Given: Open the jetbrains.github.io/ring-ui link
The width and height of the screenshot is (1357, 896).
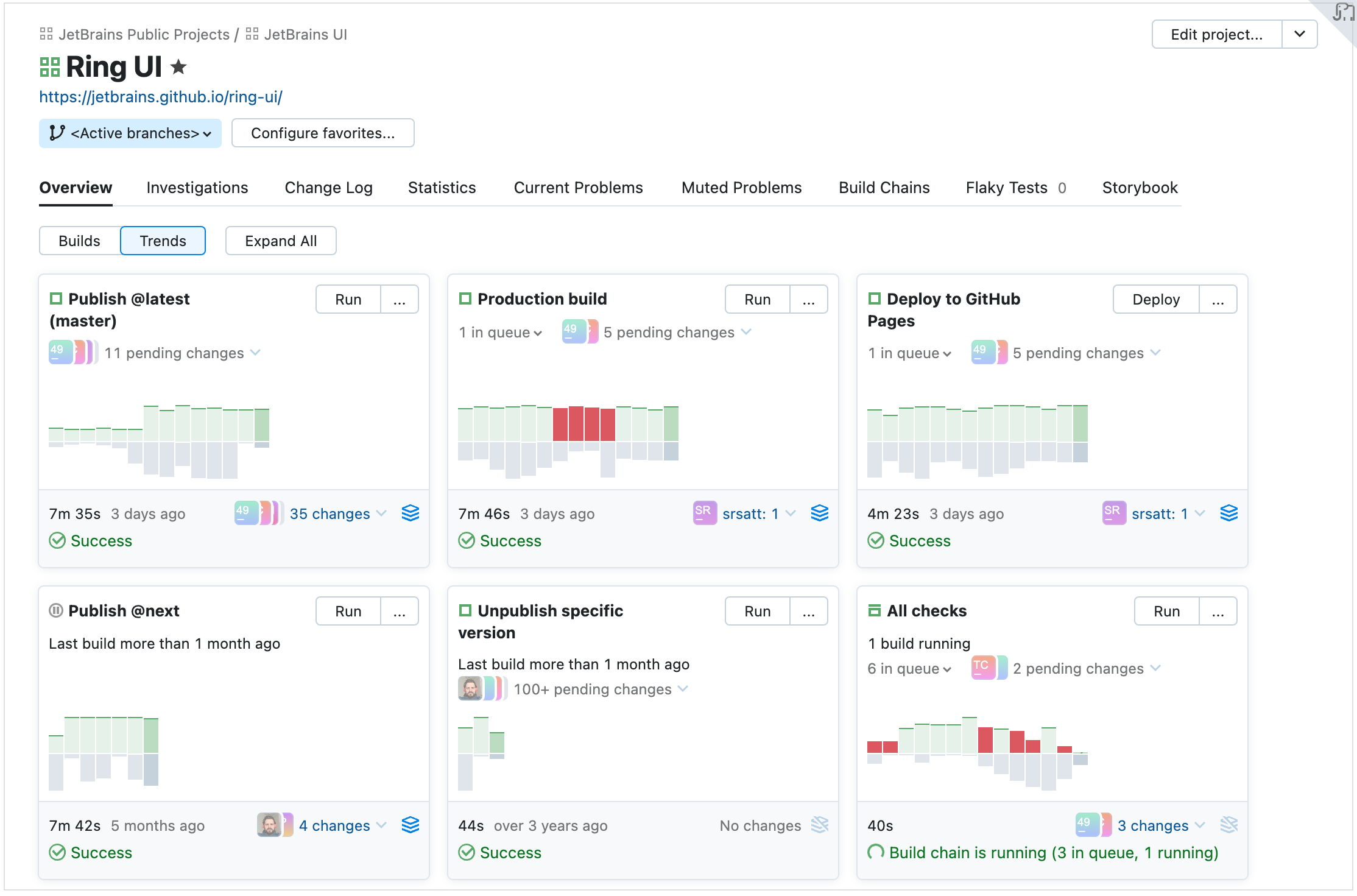Looking at the screenshot, I should pos(161,97).
